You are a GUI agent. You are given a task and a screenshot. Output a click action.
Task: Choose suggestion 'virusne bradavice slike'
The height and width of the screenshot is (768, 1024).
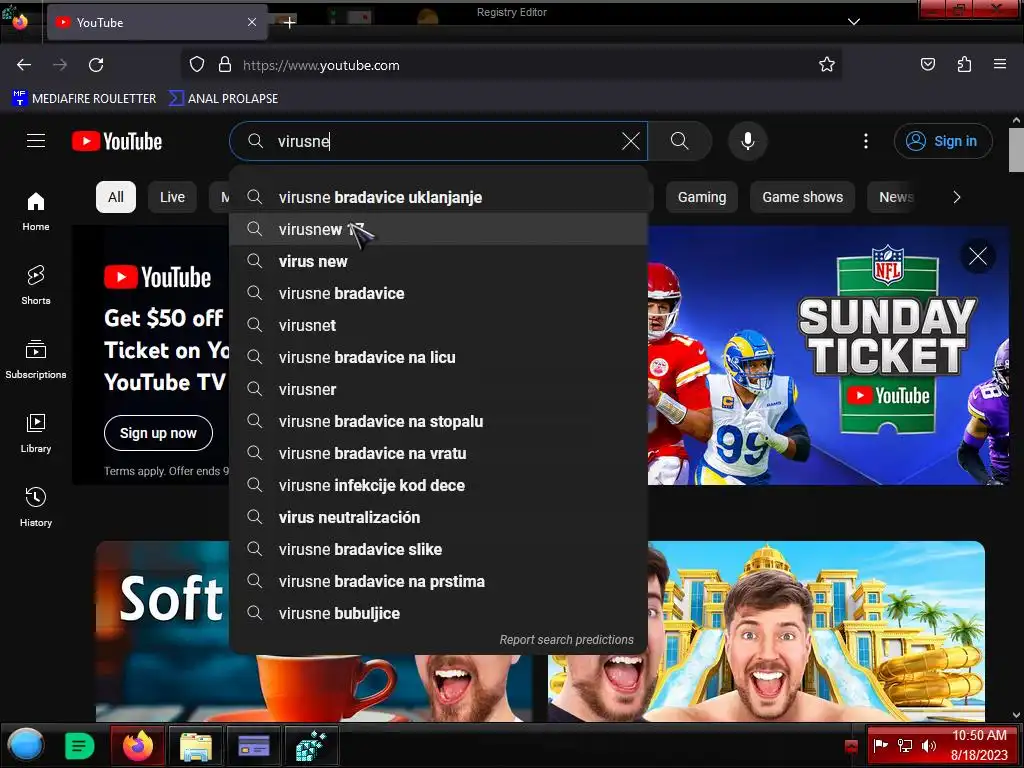click(439, 549)
